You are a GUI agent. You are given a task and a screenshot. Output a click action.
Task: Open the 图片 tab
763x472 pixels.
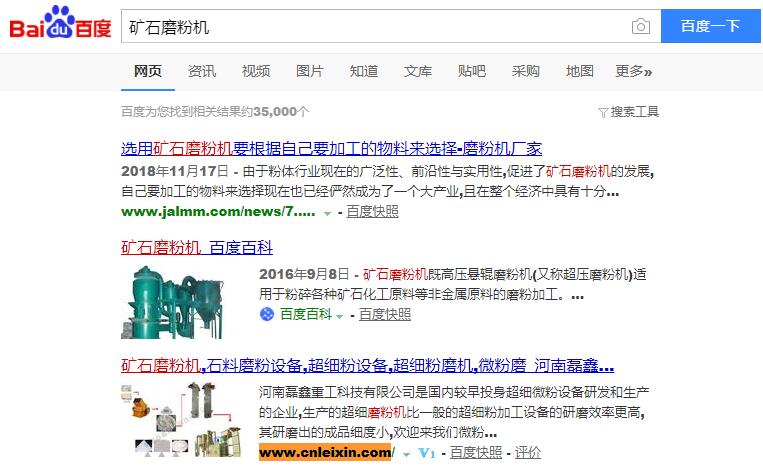(x=309, y=72)
